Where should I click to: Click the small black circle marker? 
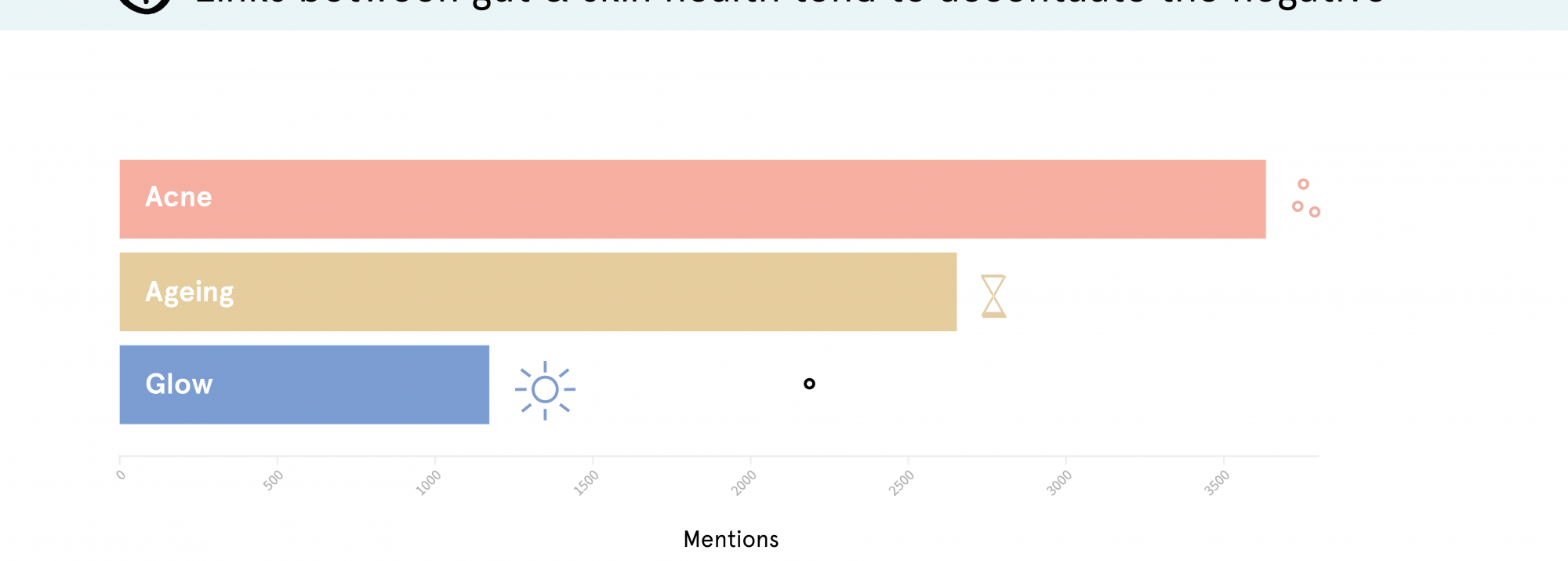tap(809, 384)
